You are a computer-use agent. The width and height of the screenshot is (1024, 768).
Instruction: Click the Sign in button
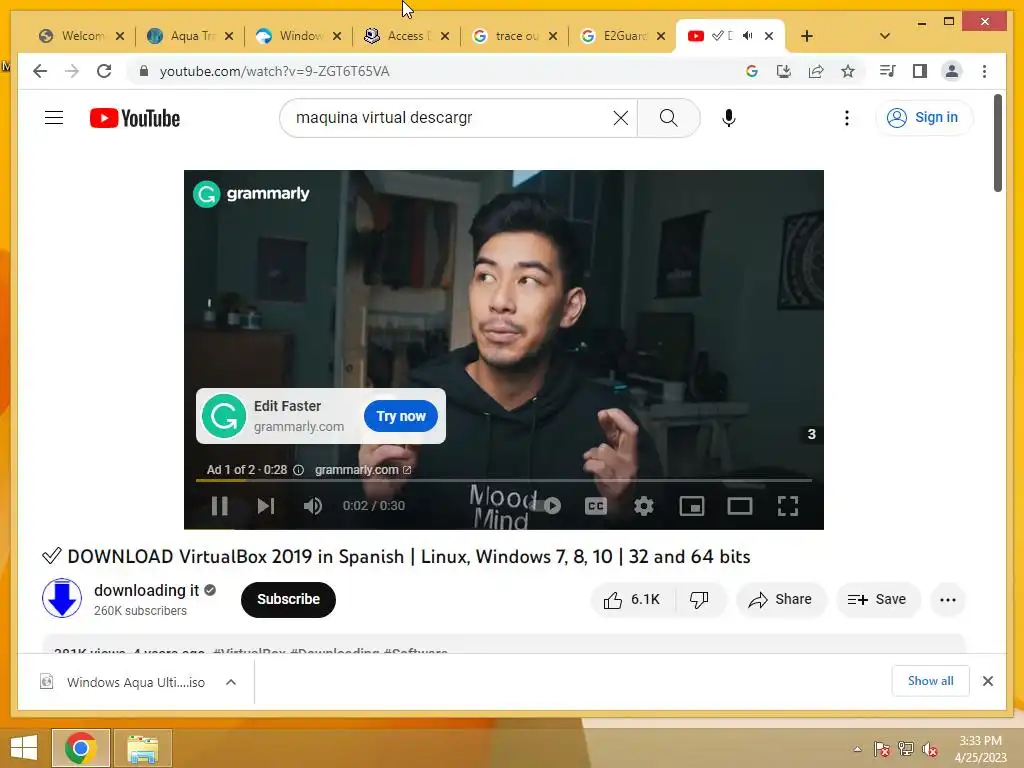click(923, 118)
